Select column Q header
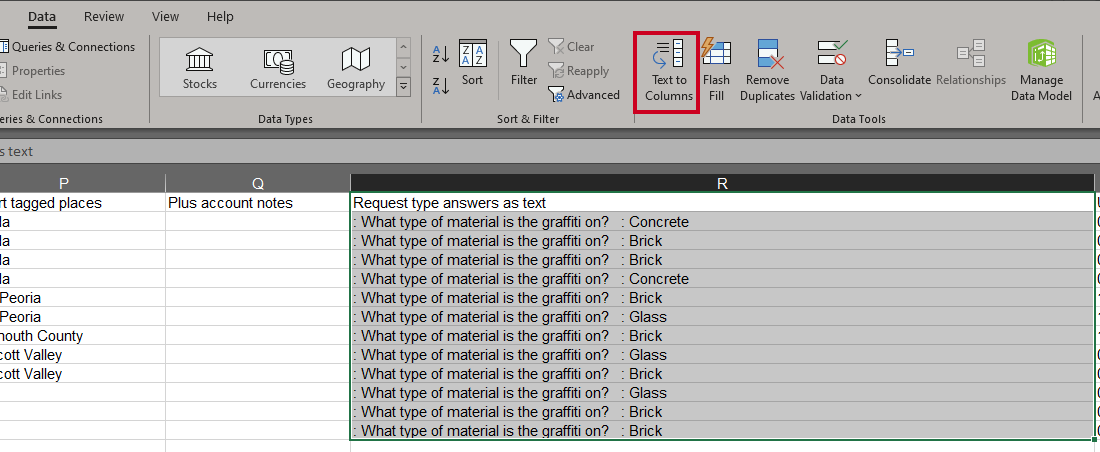Image resolution: width=1100 pixels, height=452 pixels. coord(258,183)
